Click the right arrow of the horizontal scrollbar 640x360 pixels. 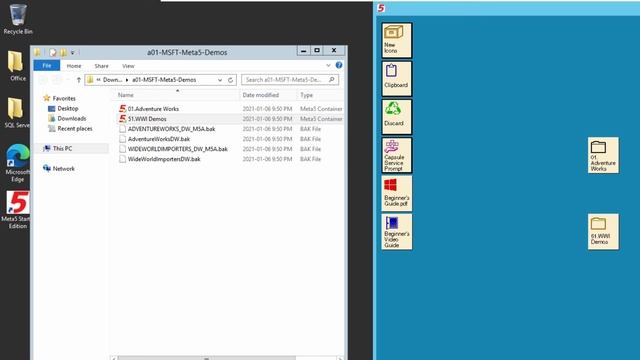tap(340, 358)
